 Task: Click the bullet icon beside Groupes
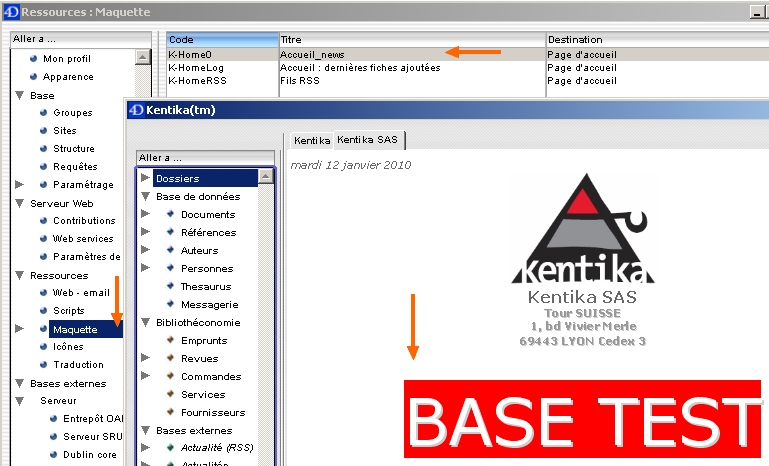[44, 112]
